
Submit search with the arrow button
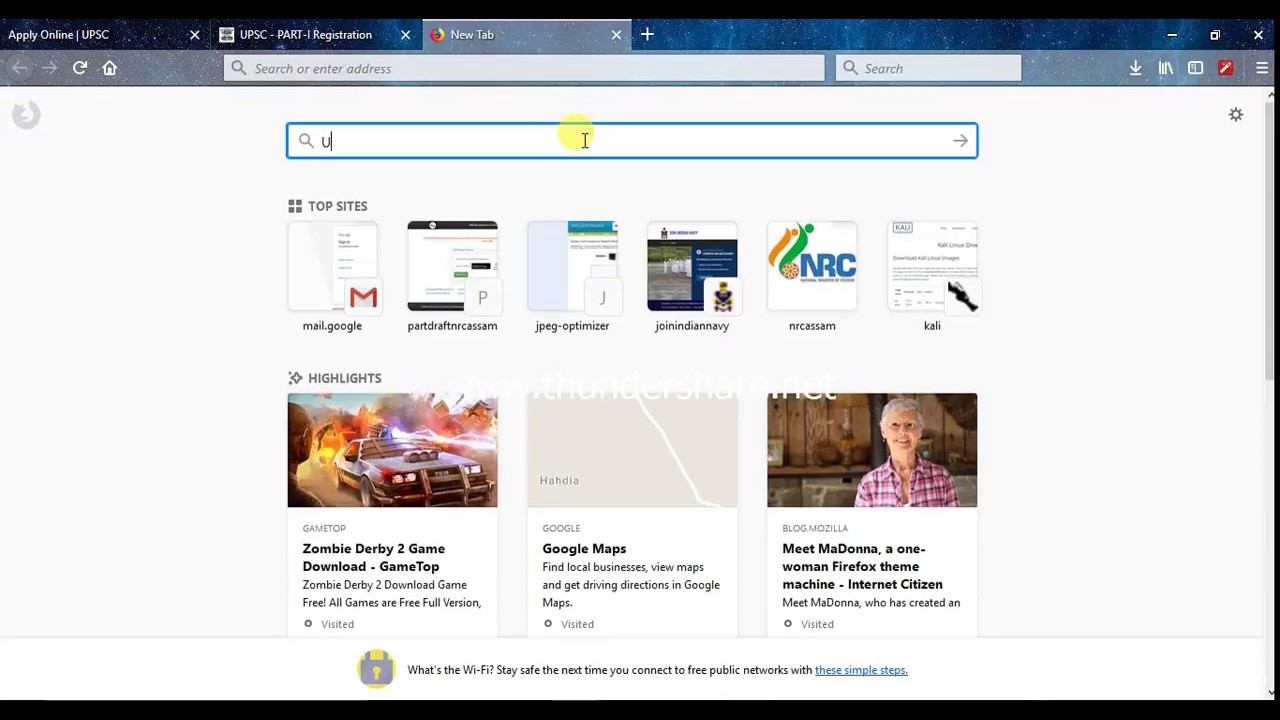pos(960,141)
